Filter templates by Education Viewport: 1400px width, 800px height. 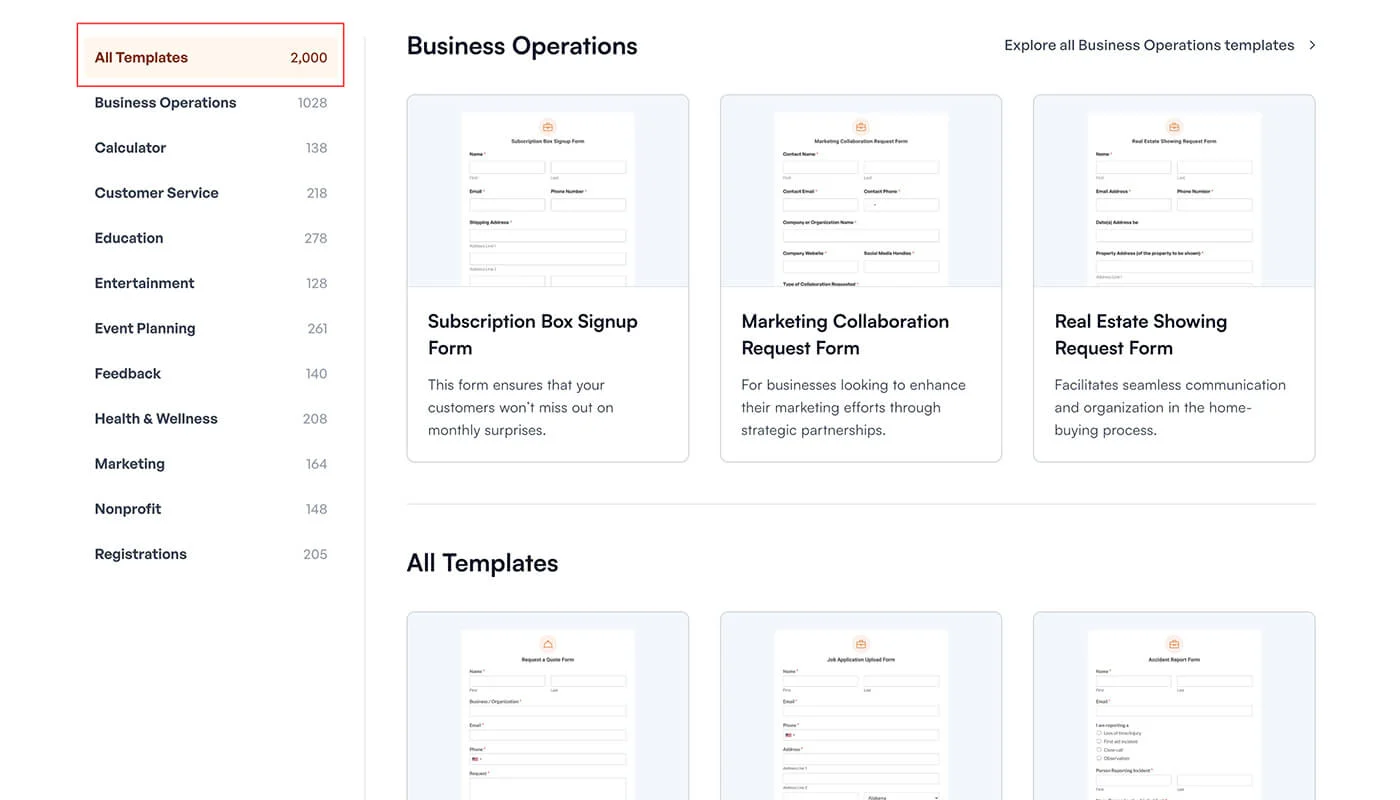click(129, 238)
